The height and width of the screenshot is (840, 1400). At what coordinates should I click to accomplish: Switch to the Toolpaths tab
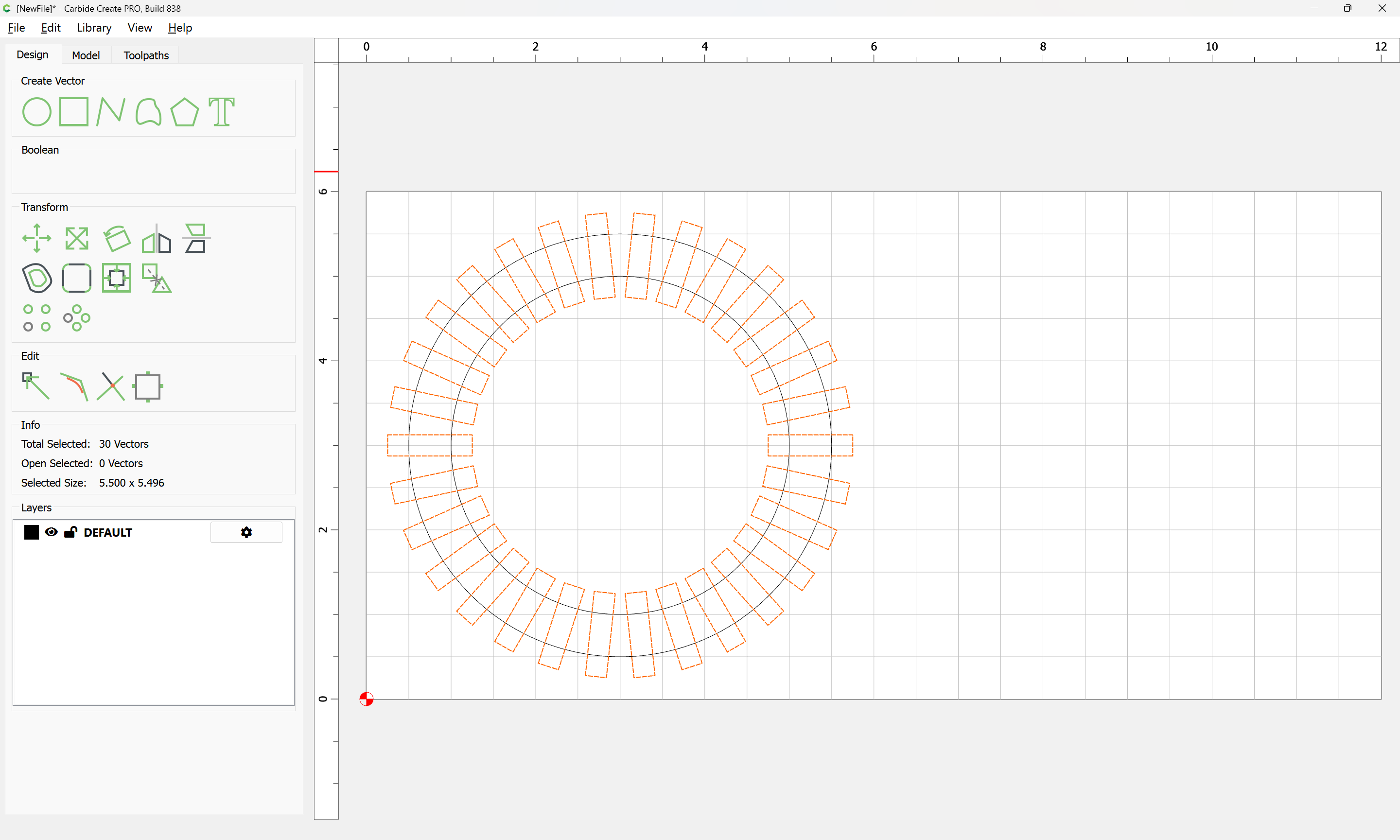tap(146, 55)
